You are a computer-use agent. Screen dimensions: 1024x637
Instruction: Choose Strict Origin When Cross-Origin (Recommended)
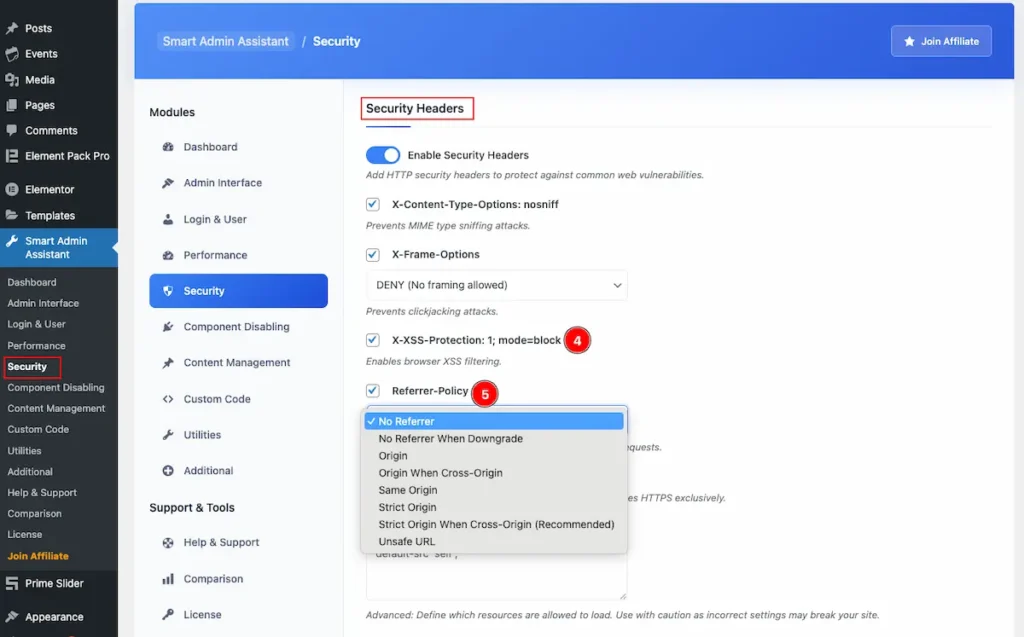[x=494, y=524]
